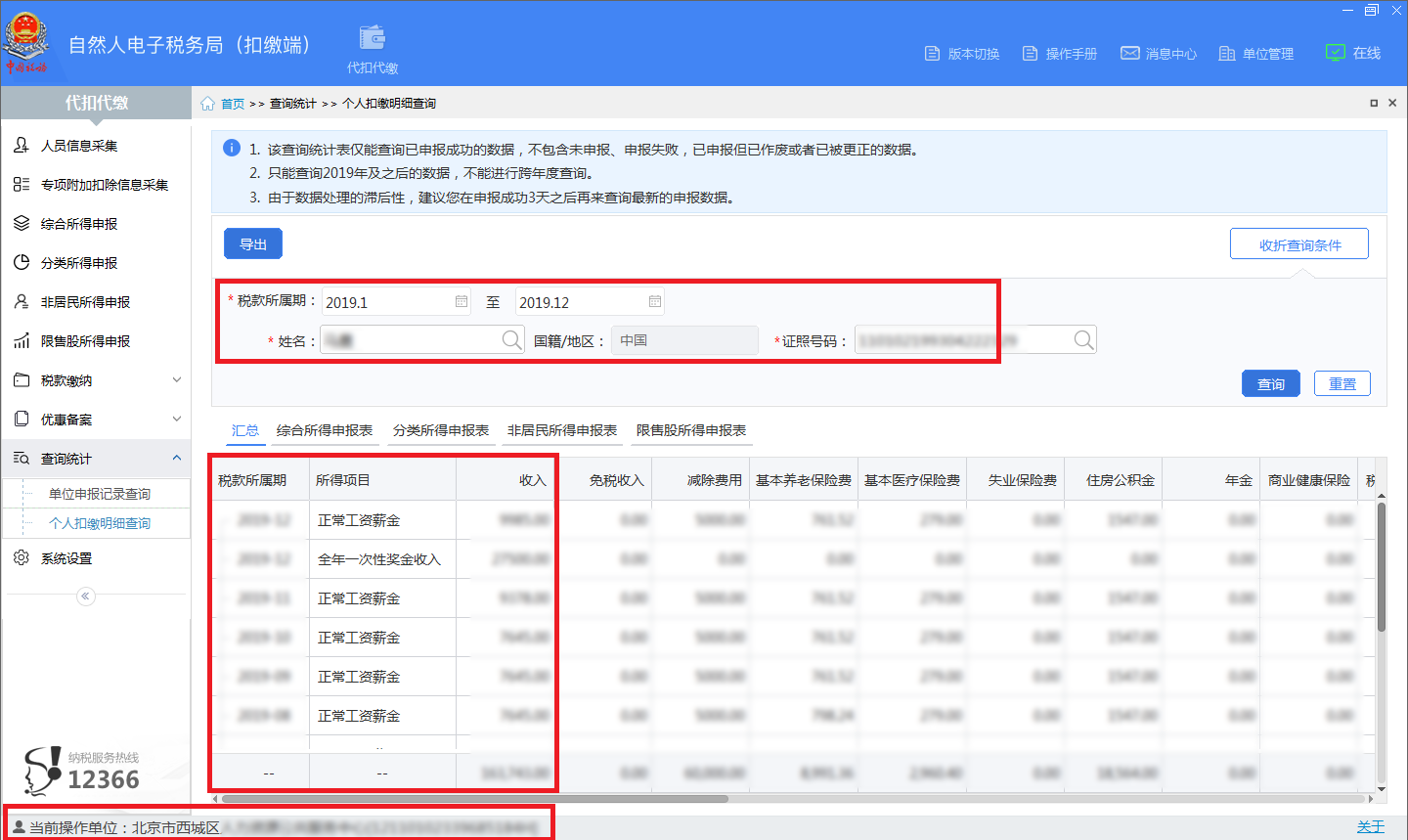Click the 首页 home icon in breadcrumb
Screen dimensions: 1408x840
pos(208,104)
